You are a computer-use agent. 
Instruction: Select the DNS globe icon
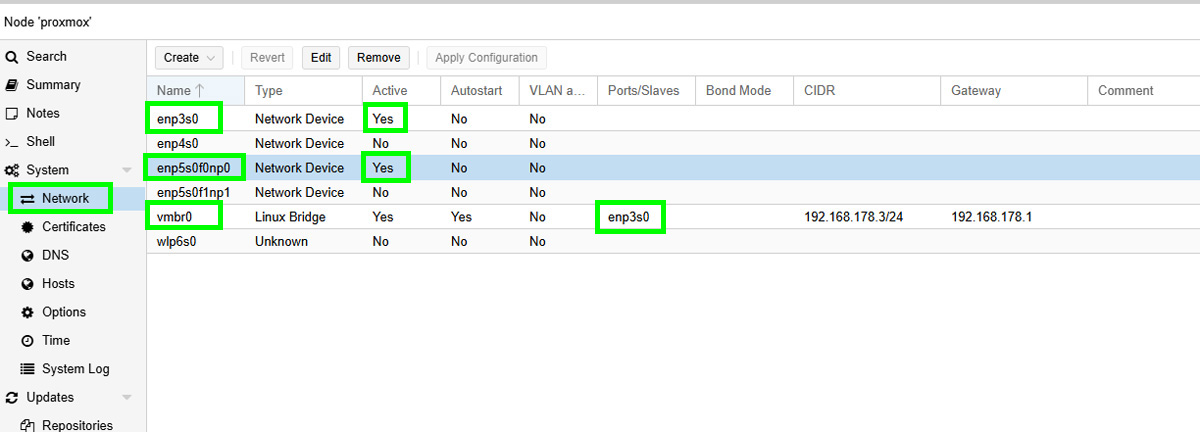(x=27, y=256)
